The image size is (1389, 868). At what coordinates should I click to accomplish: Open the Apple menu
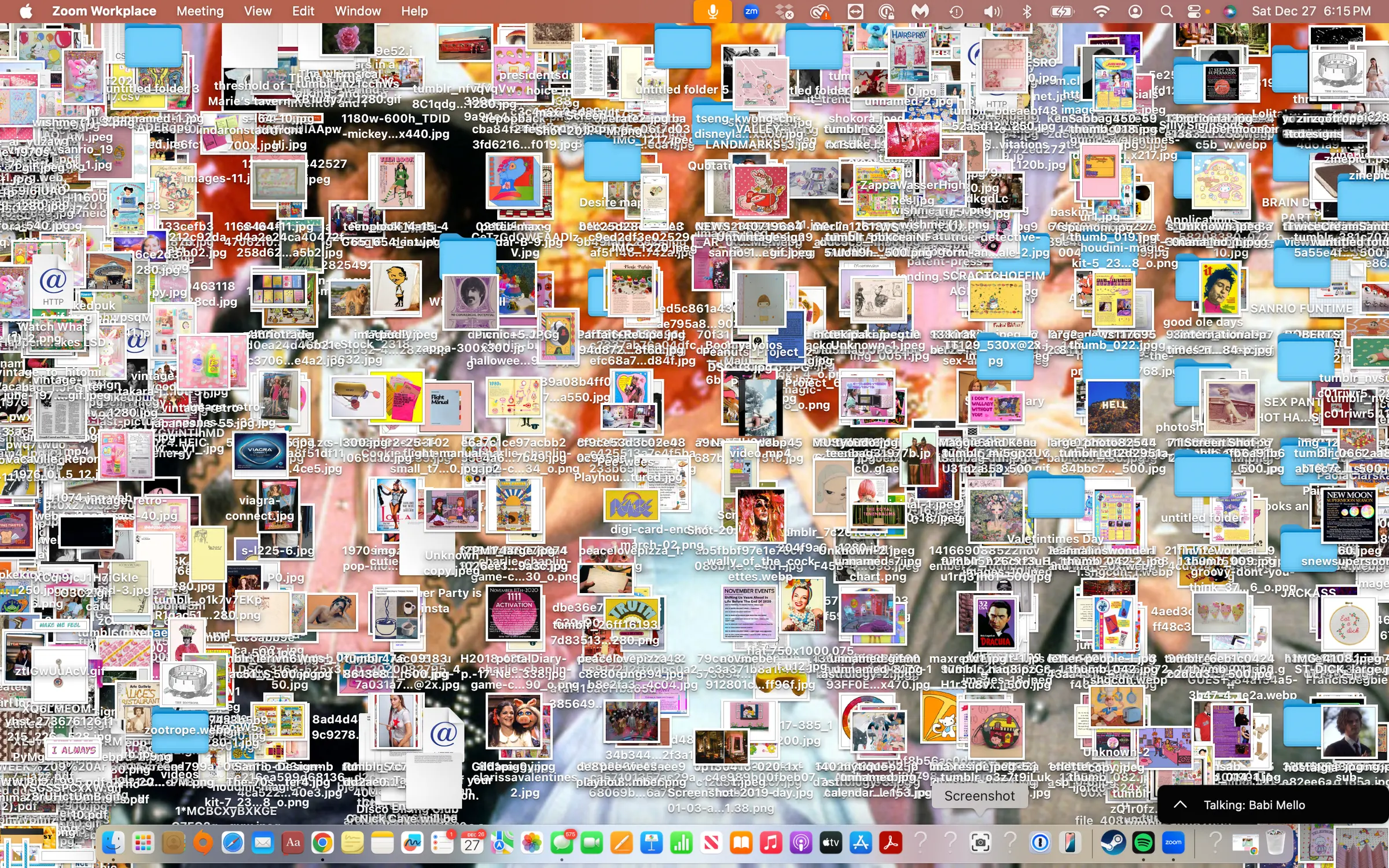click(25, 11)
